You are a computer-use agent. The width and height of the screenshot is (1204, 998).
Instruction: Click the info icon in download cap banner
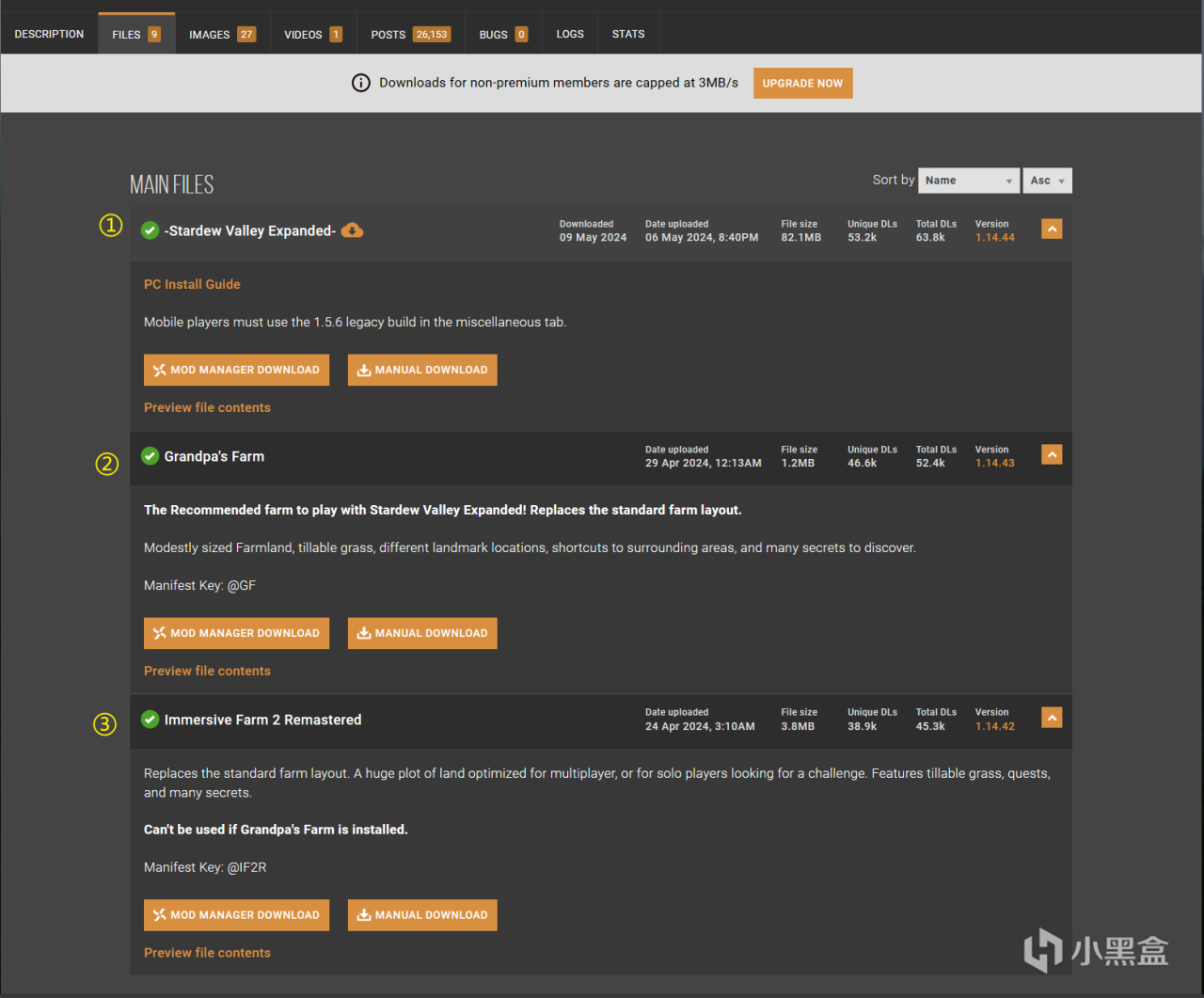(x=361, y=83)
